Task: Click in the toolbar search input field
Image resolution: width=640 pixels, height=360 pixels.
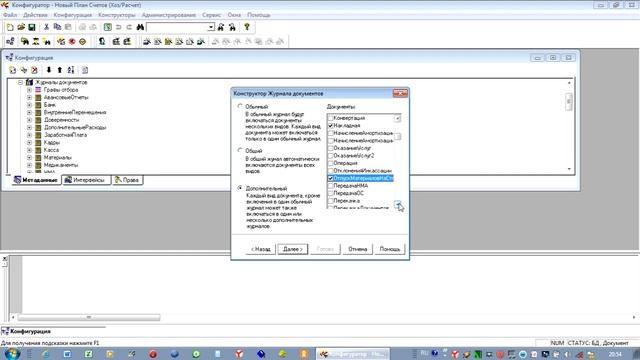Action: tap(177, 27)
